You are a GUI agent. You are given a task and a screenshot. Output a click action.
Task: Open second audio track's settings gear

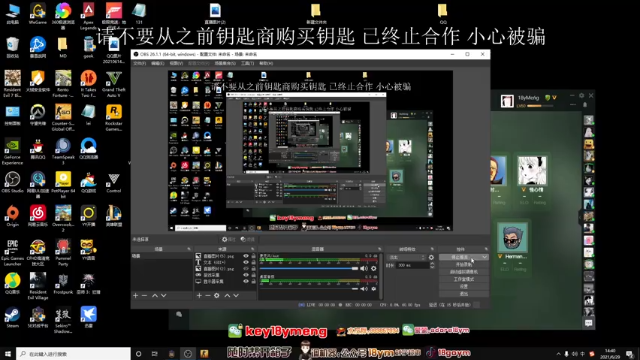click(373, 289)
